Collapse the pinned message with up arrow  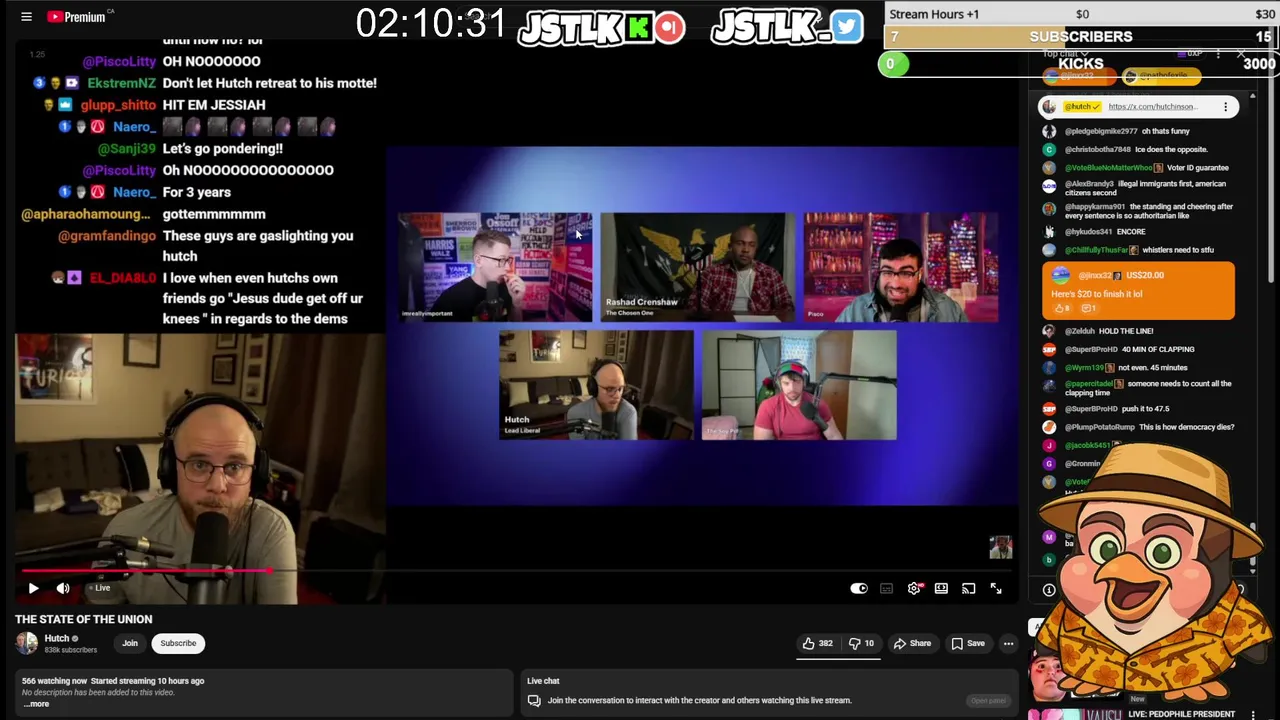point(1252,96)
